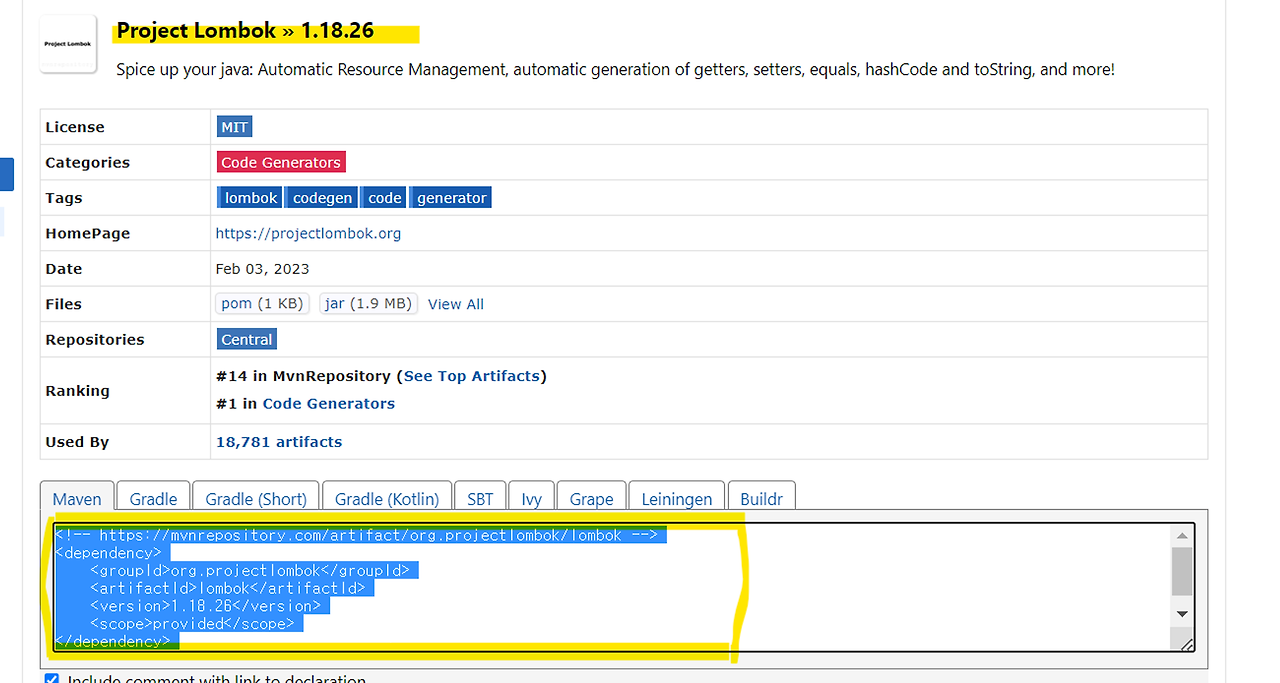Switch to the Gradle (Short) tab
Screen dimensions: 1280x683
[x=256, y=498]
